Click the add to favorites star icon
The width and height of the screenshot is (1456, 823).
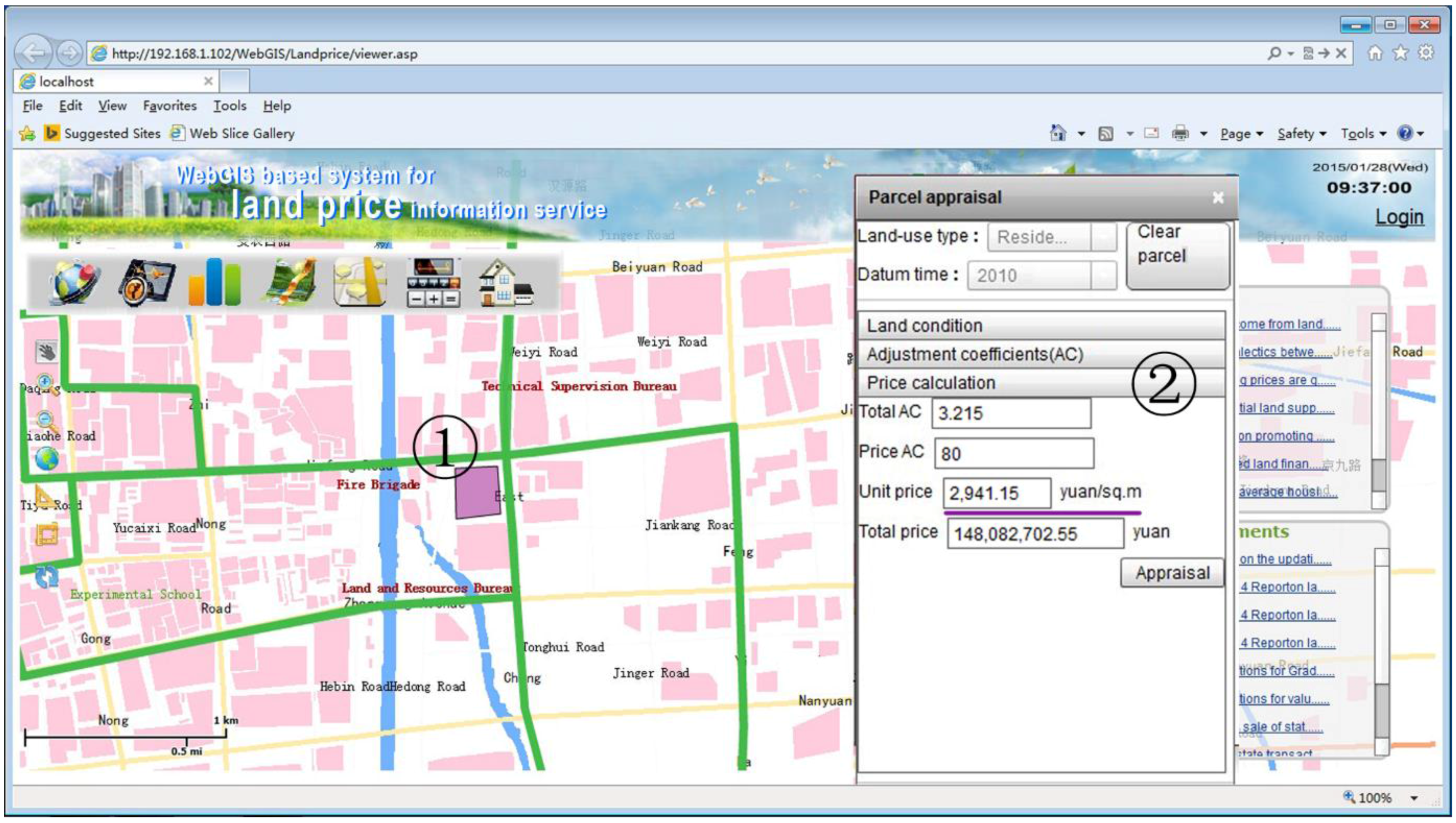click(x=27, y=133)
